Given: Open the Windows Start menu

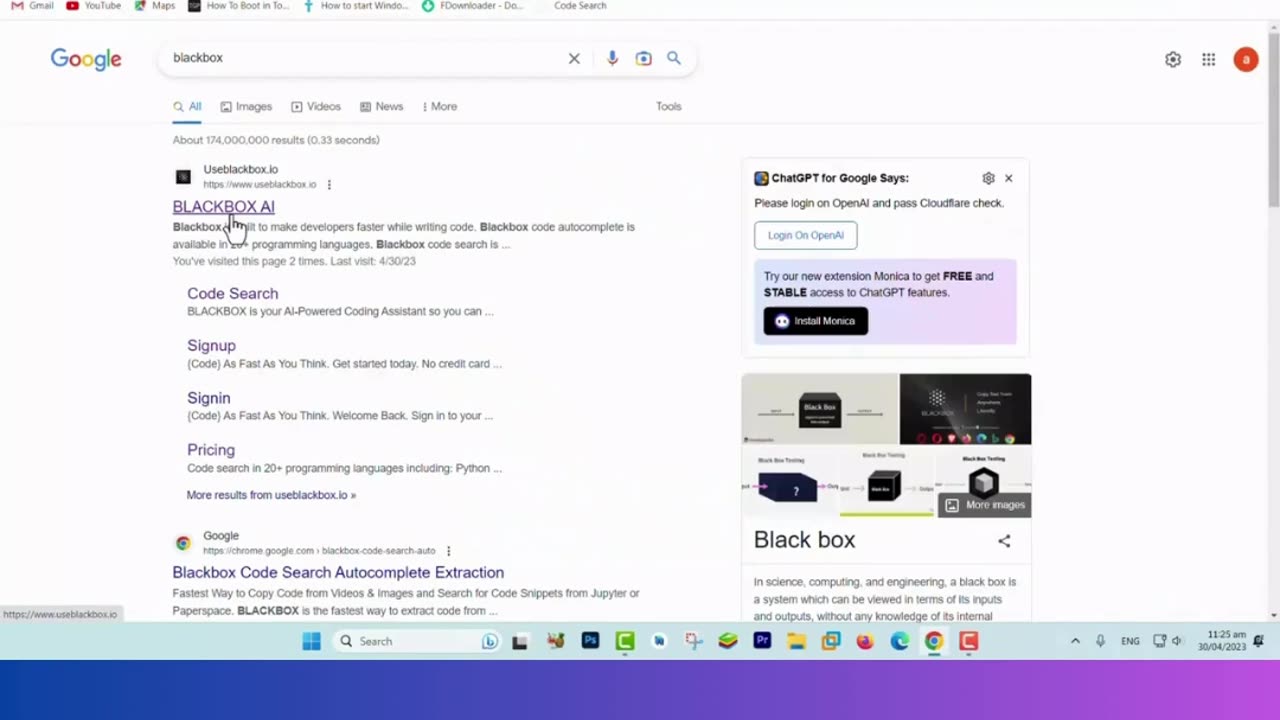Looking at the screenshot, I should [311, 641].
